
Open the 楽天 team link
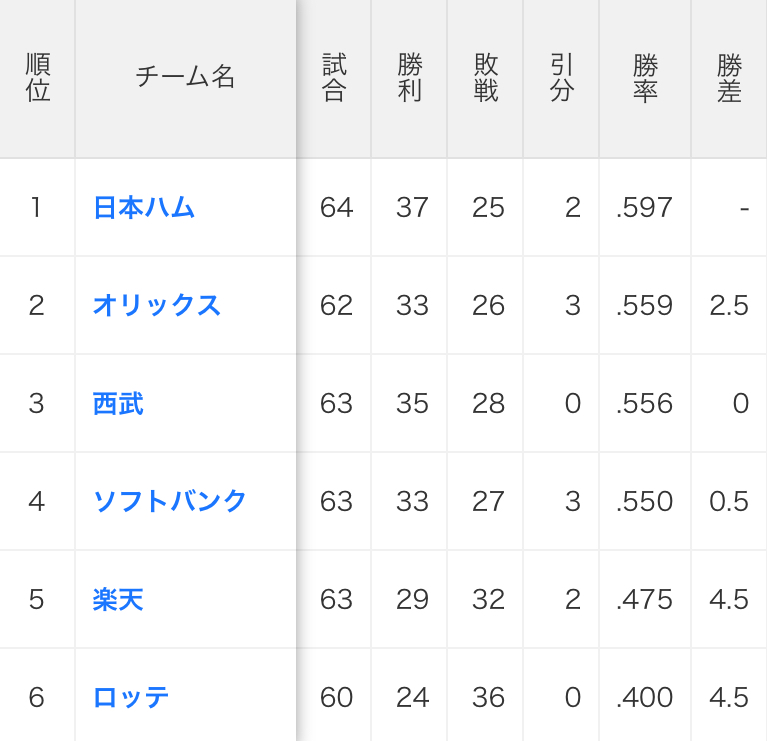(118, 599)
